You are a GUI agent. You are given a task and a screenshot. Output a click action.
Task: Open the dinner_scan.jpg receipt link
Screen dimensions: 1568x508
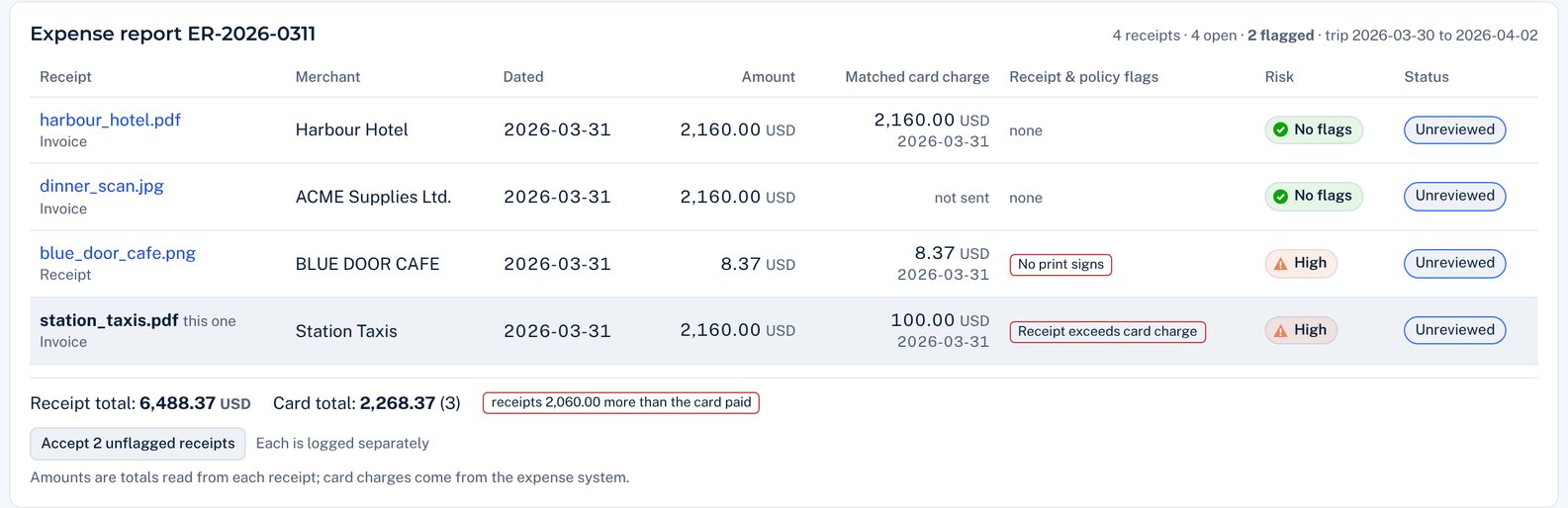pyautogui.click(x=102, y=186)
